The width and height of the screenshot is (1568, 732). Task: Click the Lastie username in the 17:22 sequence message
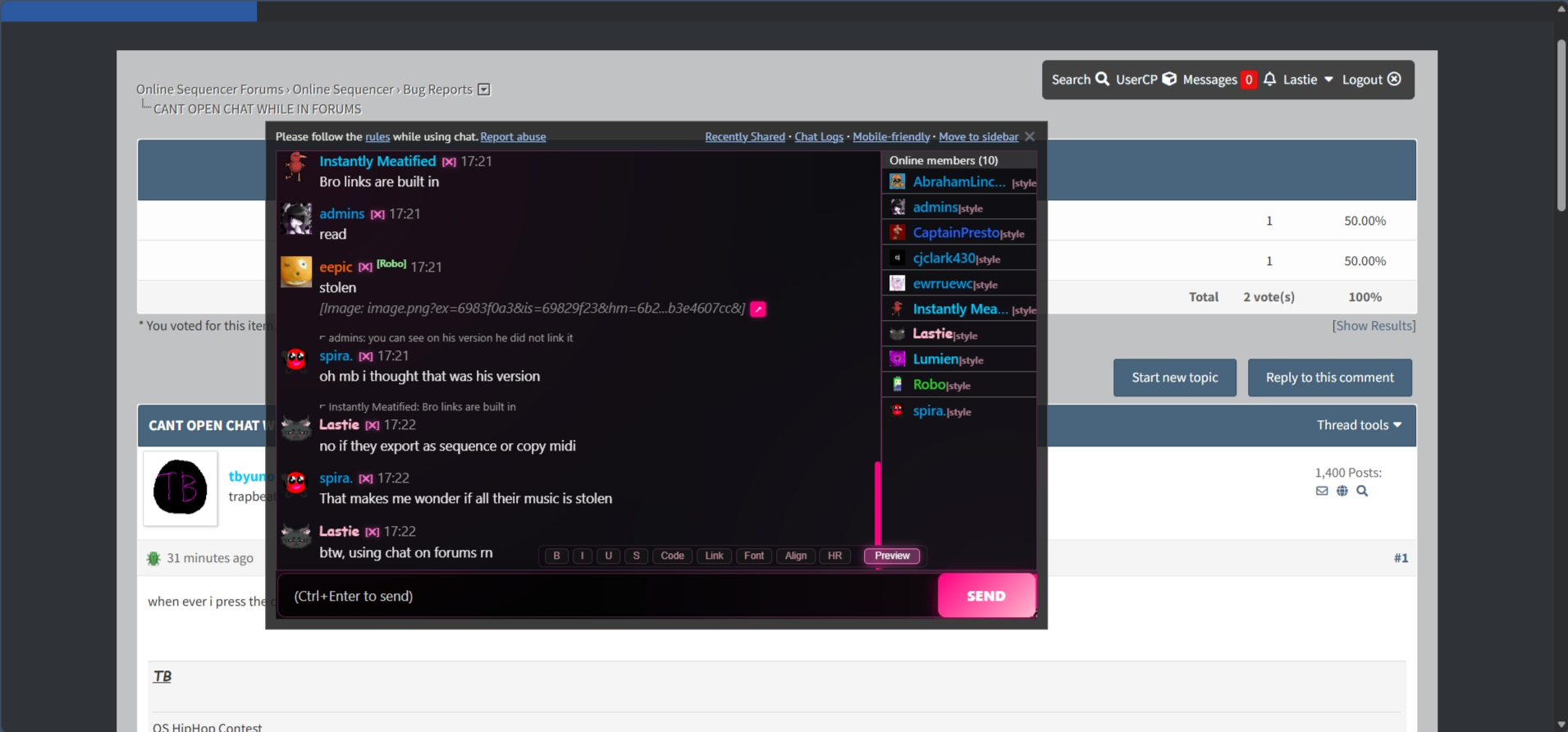pyautogui.click(x=339, y=425)
